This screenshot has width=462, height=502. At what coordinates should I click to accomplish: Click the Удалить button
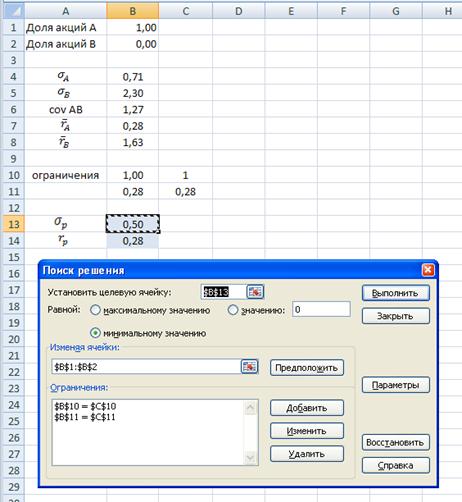(307, 454)
